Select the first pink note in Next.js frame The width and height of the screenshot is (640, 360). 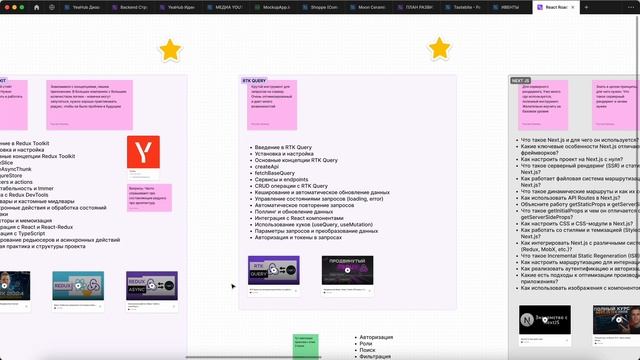coord(543,105)
